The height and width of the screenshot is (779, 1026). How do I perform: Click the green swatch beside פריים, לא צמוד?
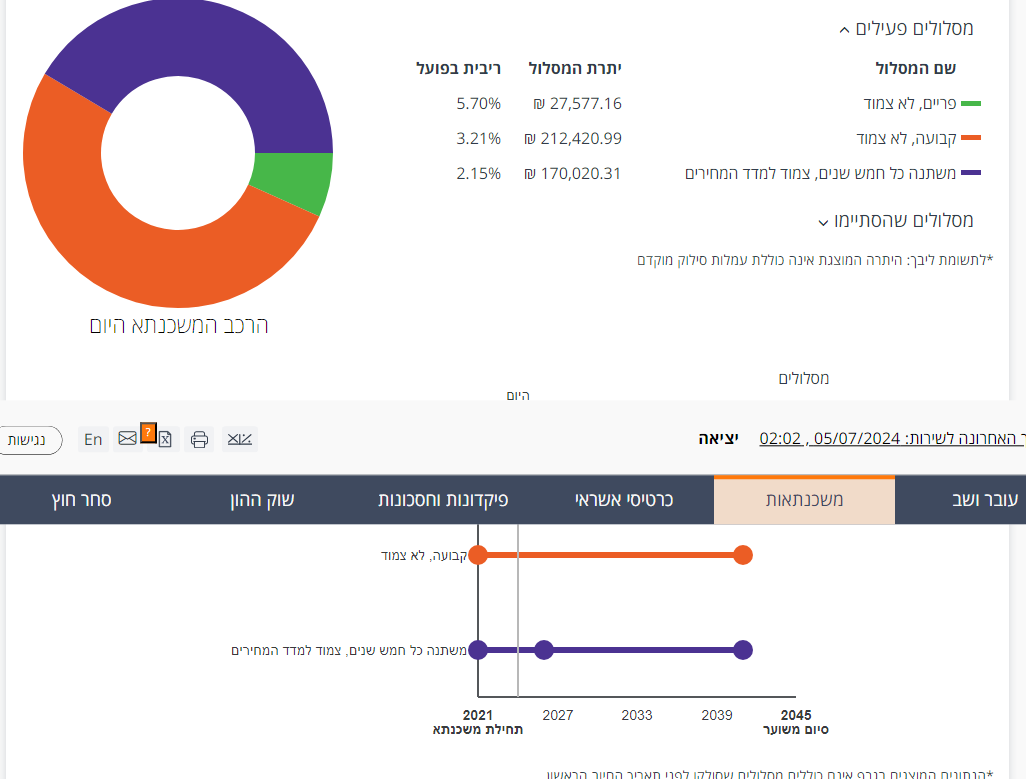point(971,103)
